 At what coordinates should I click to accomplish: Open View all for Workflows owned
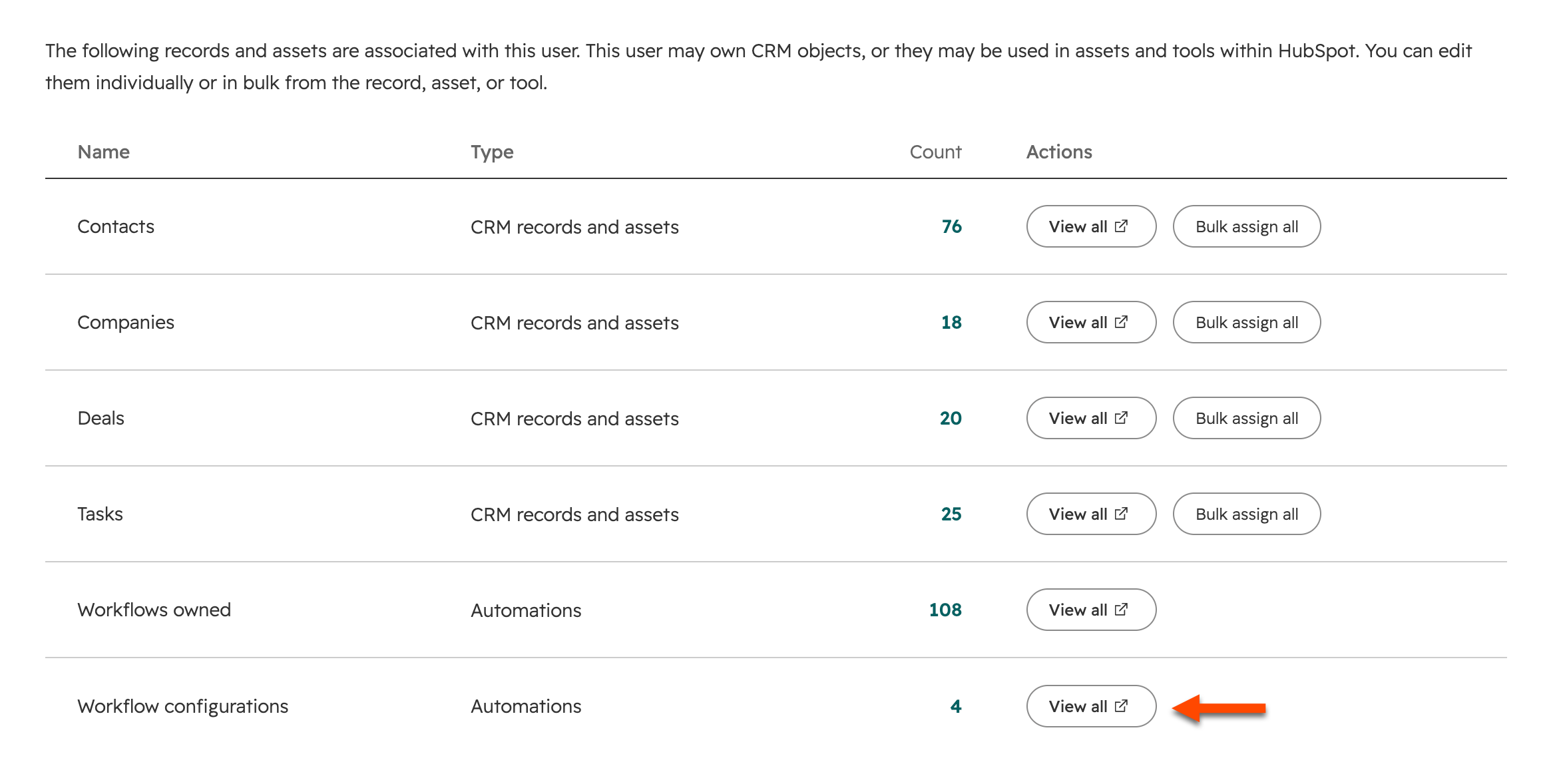coord(1090,610)
